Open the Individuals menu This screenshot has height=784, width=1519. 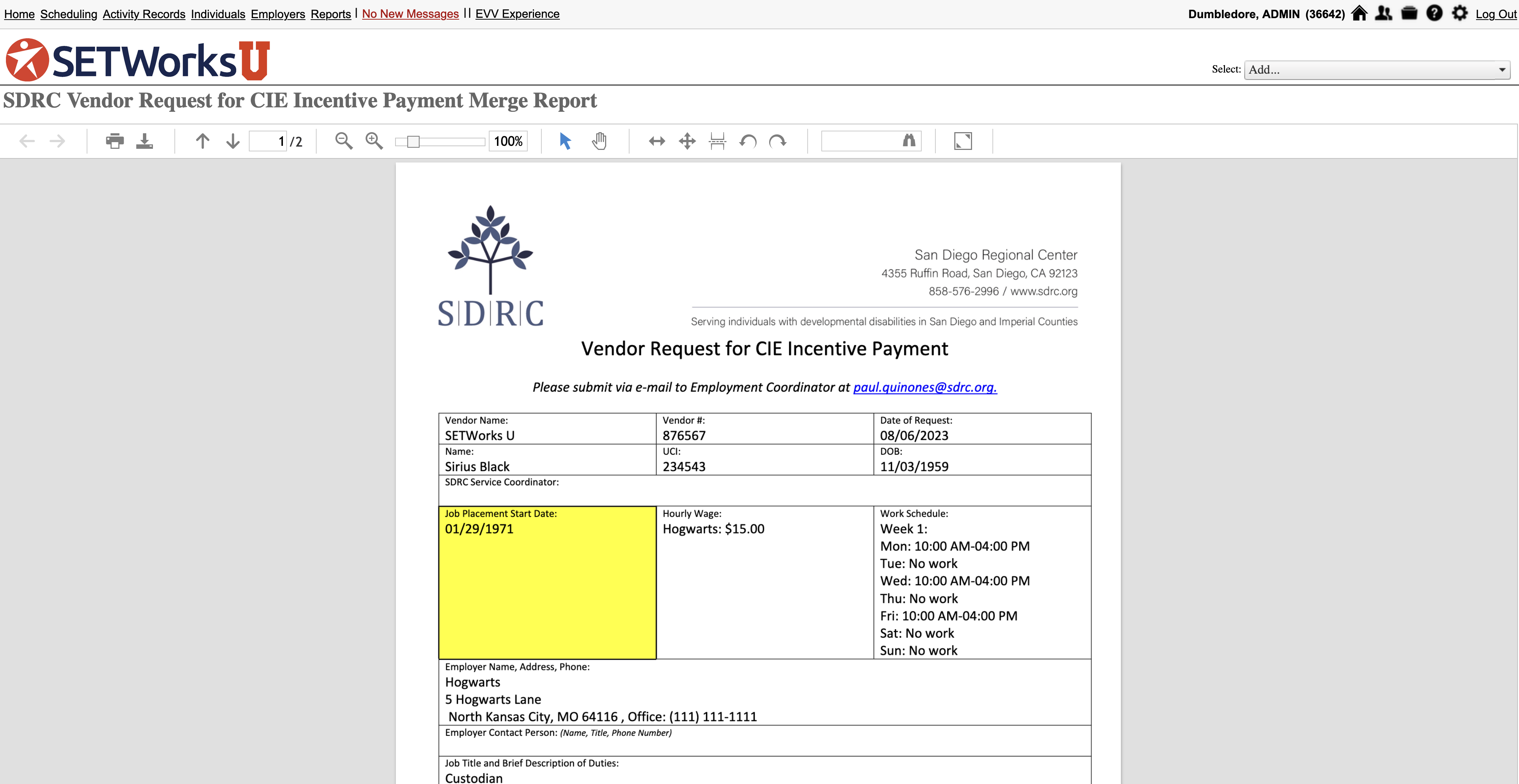218,14
